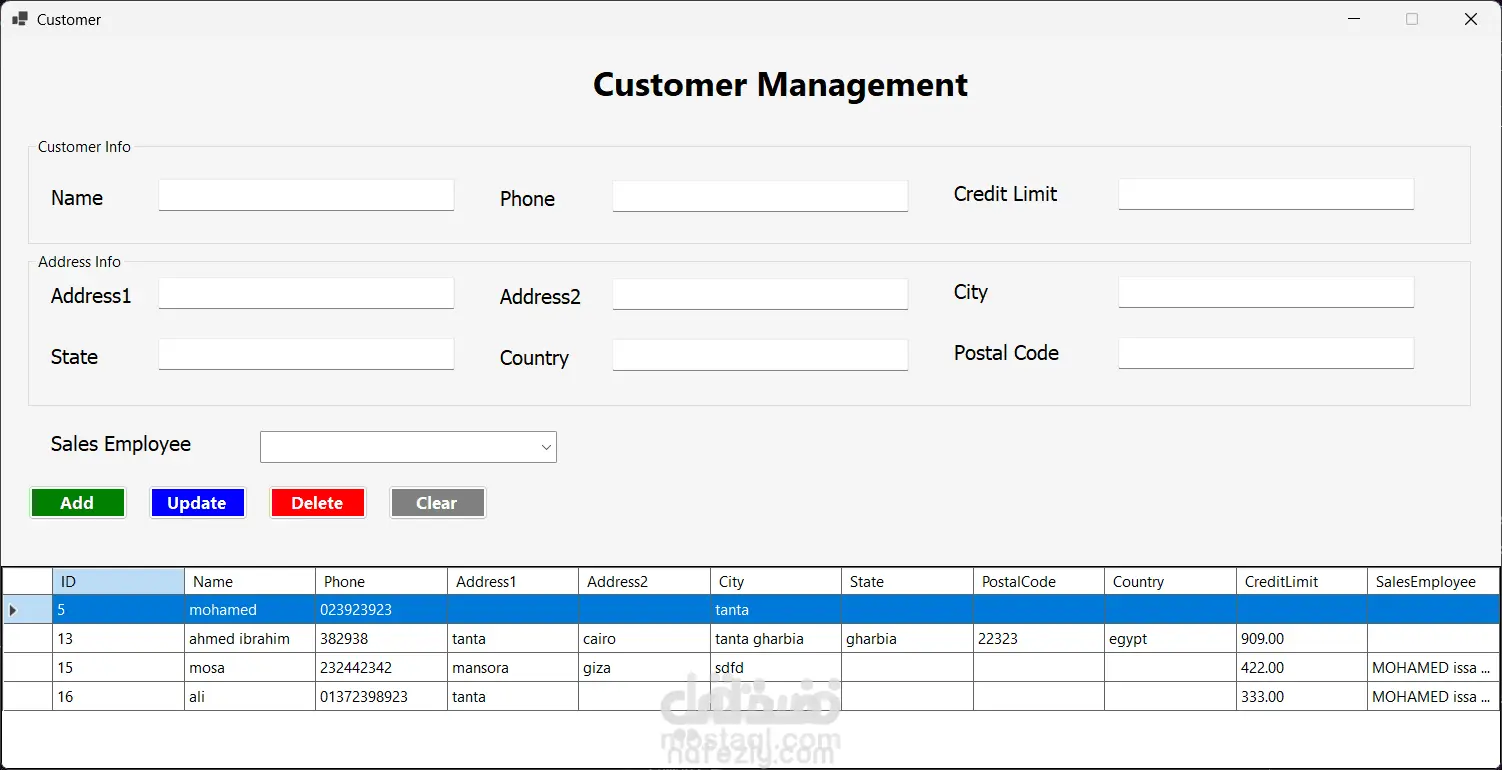The width and height of the screenshot is (1502, 770).
Task: Click the Country column header
Action: click(x=1170, y=581)
